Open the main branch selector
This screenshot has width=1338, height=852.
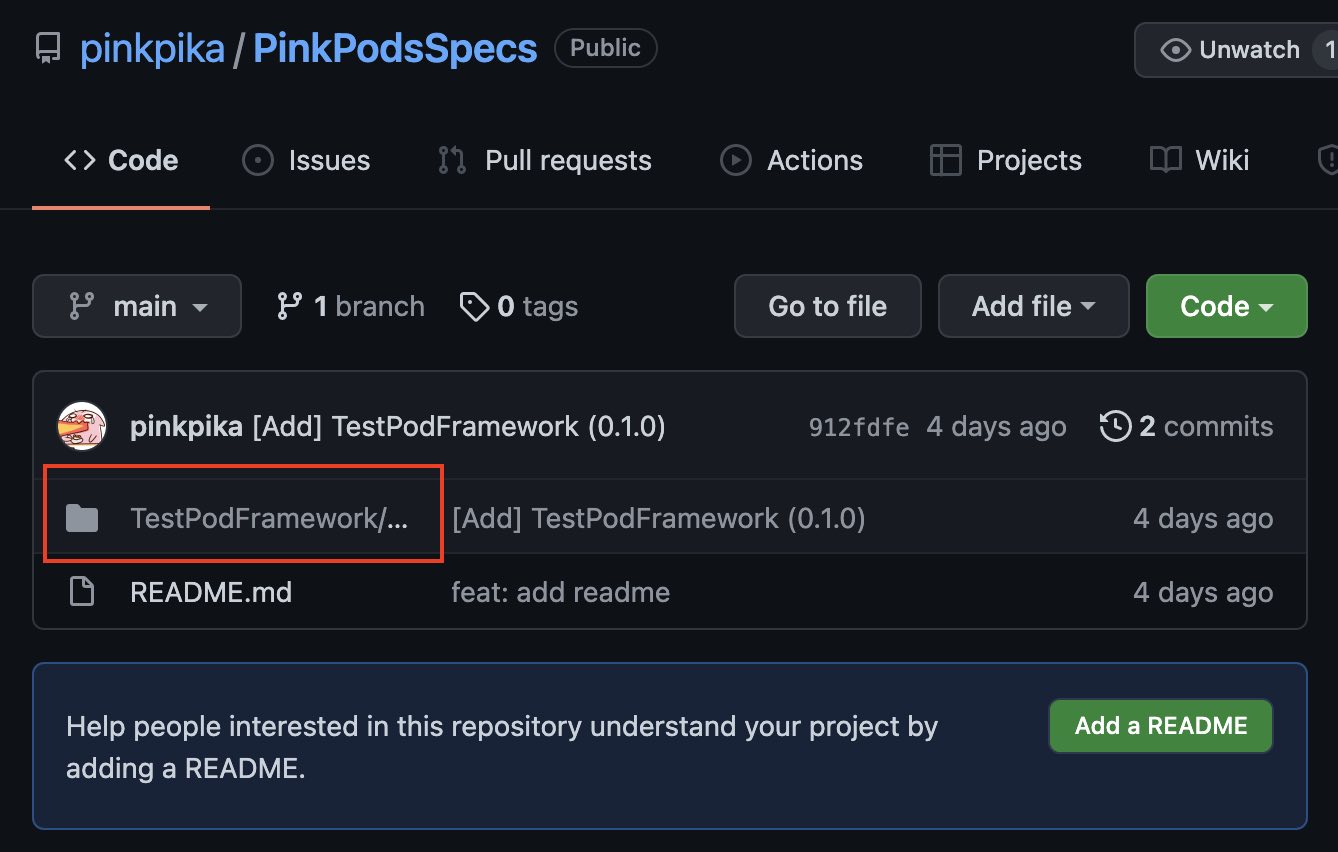coord(137,306)
